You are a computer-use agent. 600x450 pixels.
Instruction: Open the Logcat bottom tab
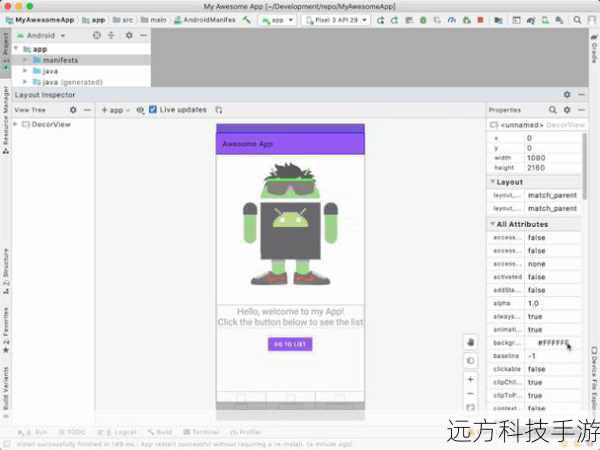point(117,432)
